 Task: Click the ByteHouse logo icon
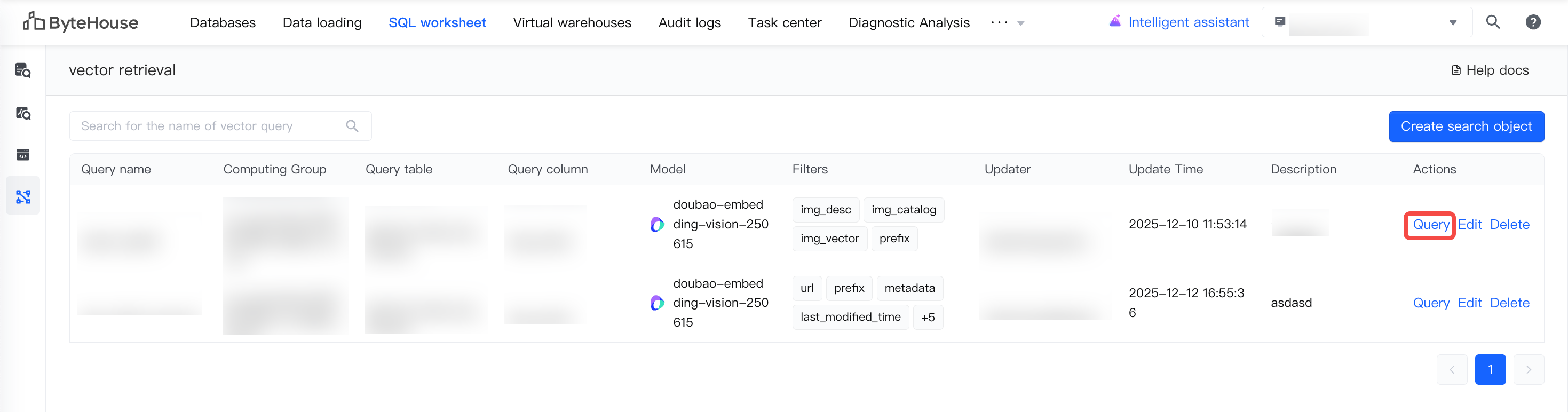33,22
